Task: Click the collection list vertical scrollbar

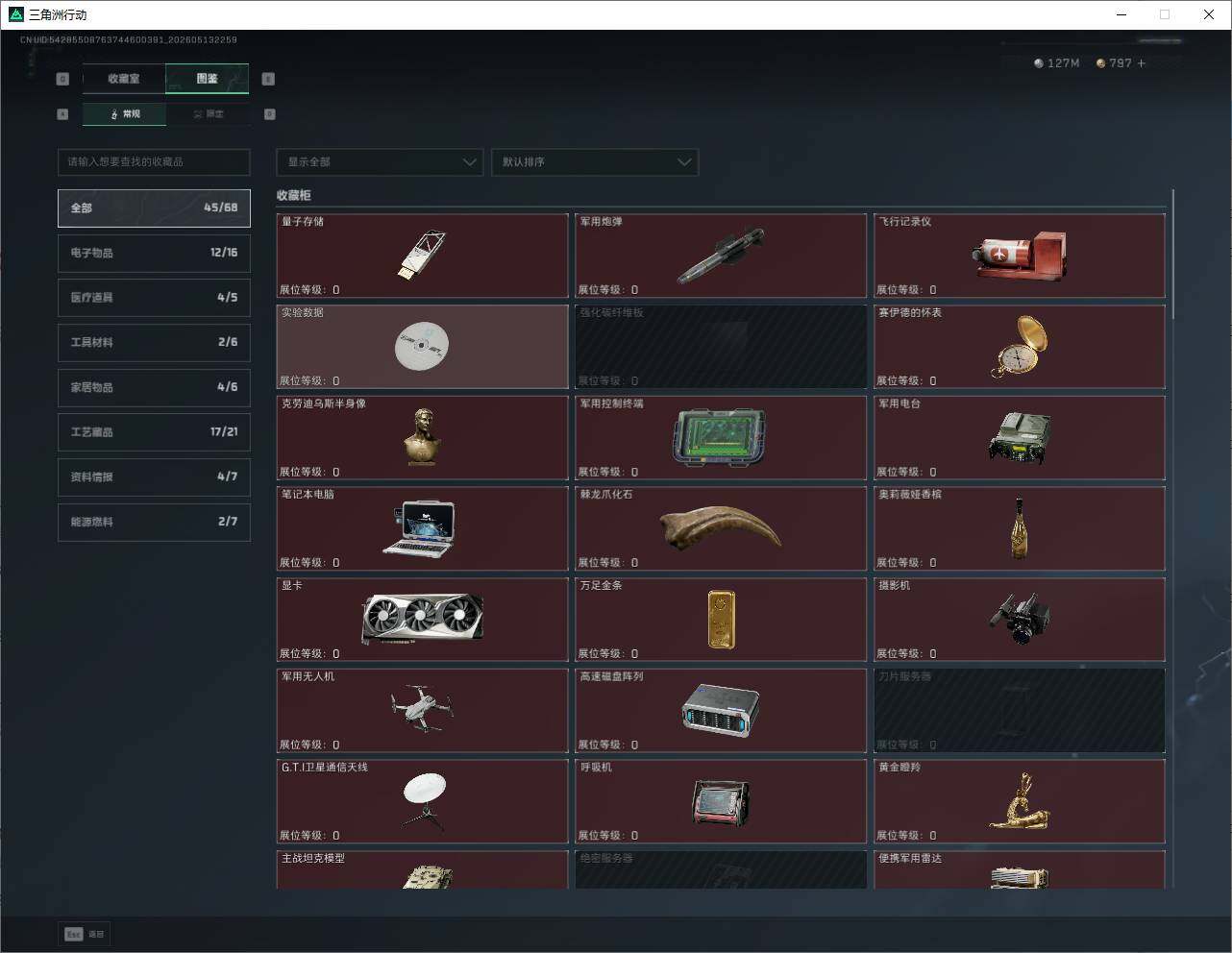Action: pyautogui.click(x=1173, y=255)
